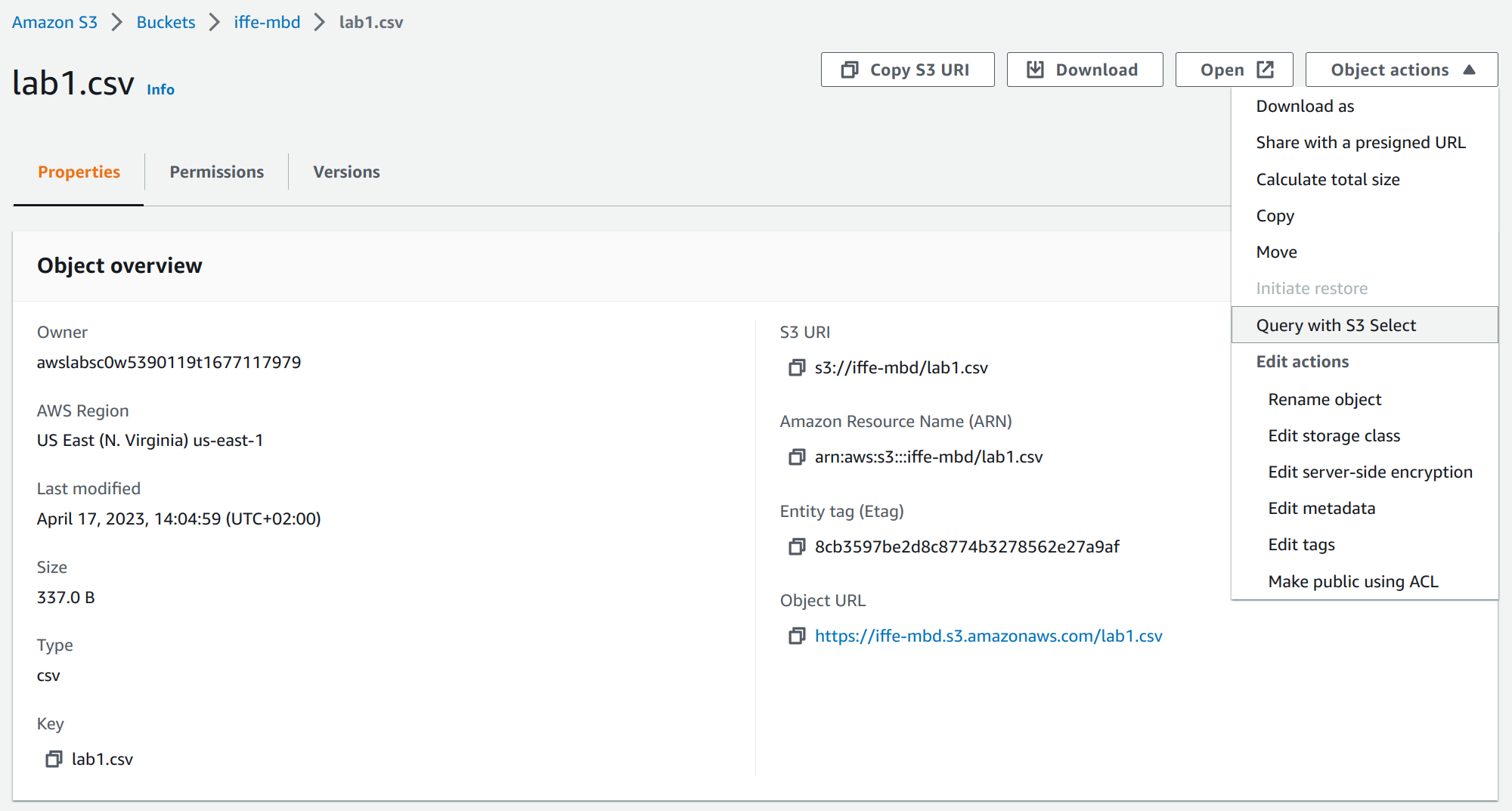Click the Etag value 8cb3597be2d8c8774b3278562e27a9af
1512x811 pixels.
pyautogui.click(x=967, y=546)
